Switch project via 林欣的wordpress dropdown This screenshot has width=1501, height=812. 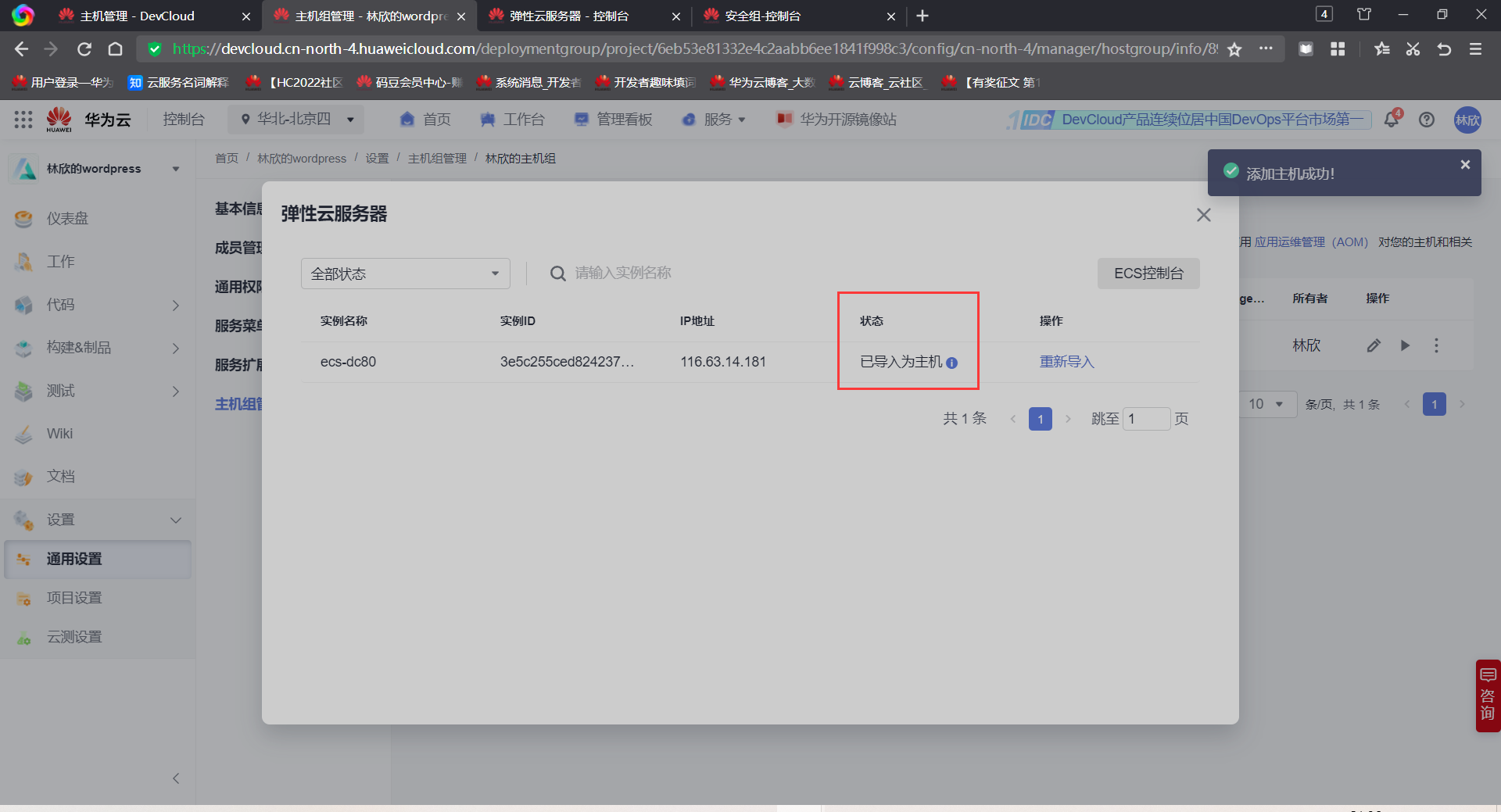coord(98,169)
